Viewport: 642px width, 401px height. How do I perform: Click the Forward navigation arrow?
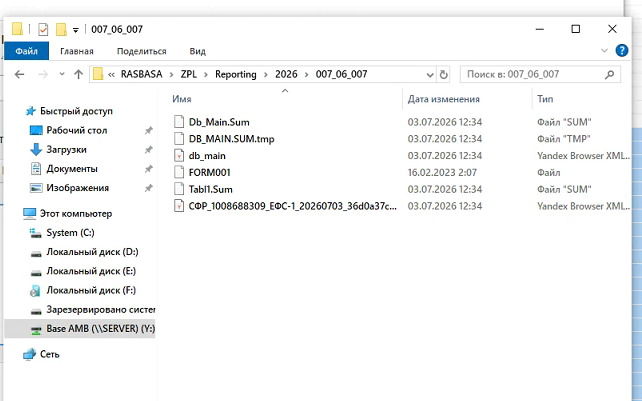pyautogui.click(x=43, y=74)
